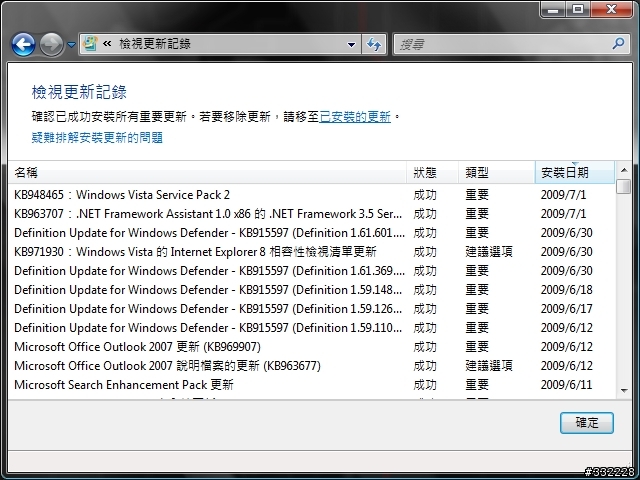Select Defender Definition 1.61.369 update row
The image size is (640, 480).
pyautogui.click(x=311, y=271)
